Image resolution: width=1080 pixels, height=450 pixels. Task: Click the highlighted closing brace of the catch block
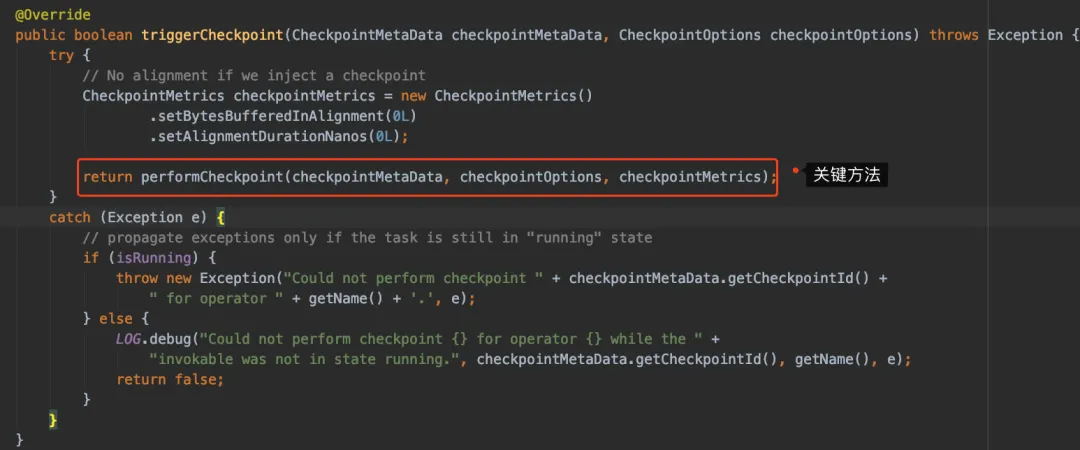click(53, 420)
